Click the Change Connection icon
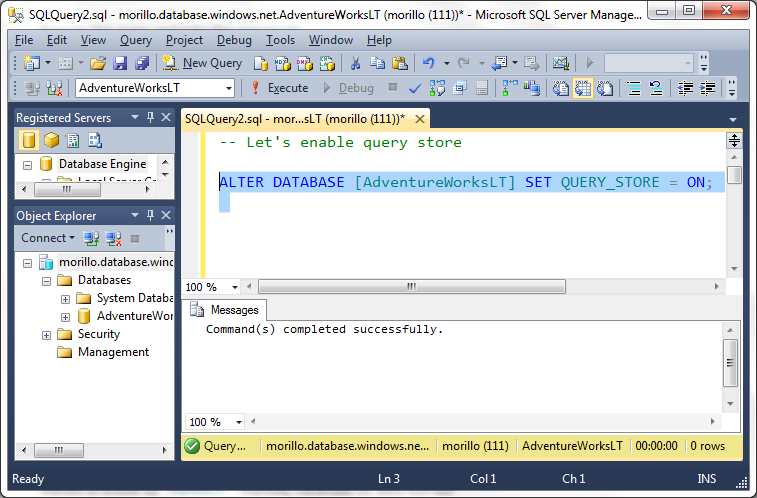Screen dimensions: 757x498 point(55,88)
